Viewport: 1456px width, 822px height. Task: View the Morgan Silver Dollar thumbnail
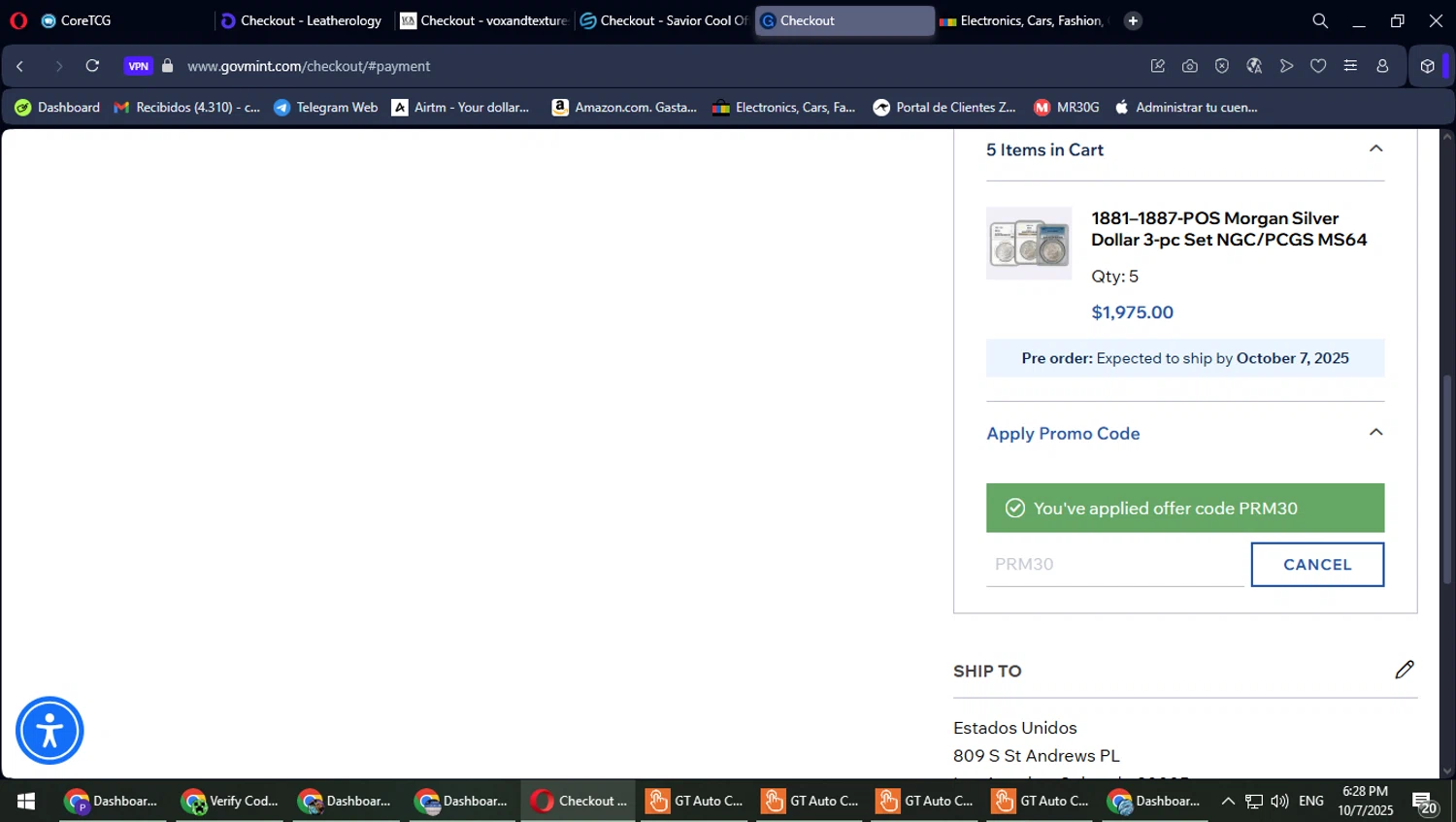(x=1029, y=244)
